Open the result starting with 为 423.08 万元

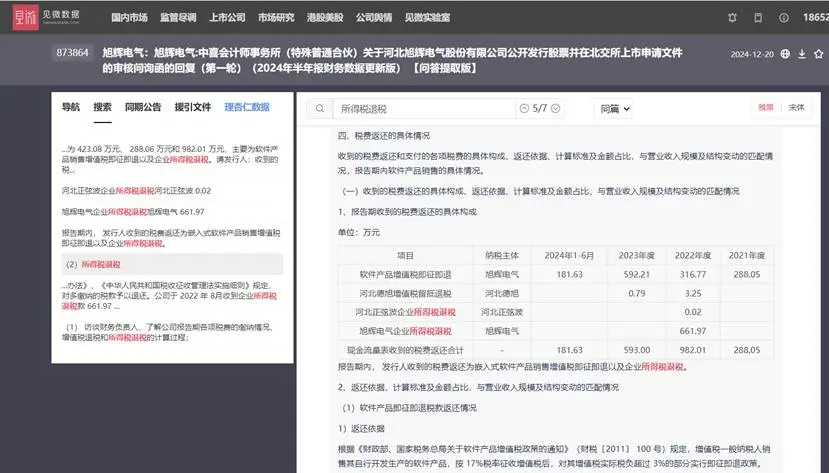tap(170, 159)
